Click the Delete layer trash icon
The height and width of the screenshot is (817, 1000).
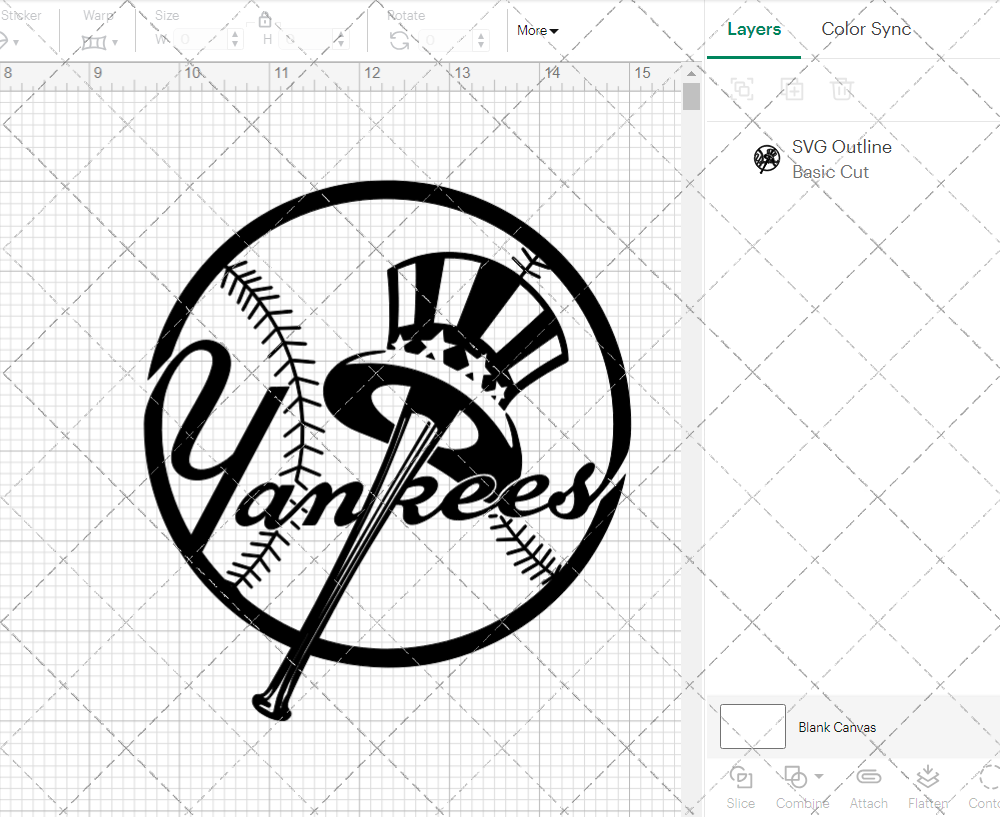[x=842, y=89]
